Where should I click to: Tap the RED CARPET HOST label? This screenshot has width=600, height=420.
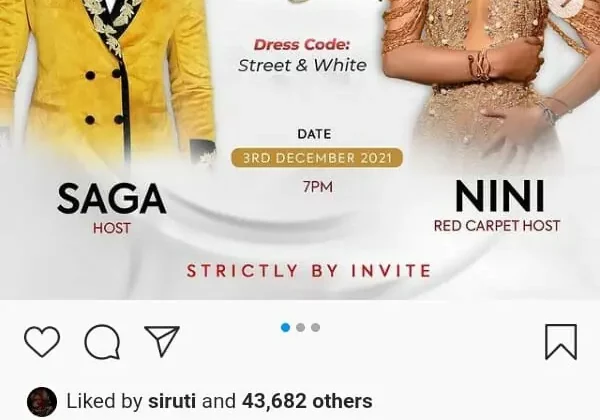(497, 226)
